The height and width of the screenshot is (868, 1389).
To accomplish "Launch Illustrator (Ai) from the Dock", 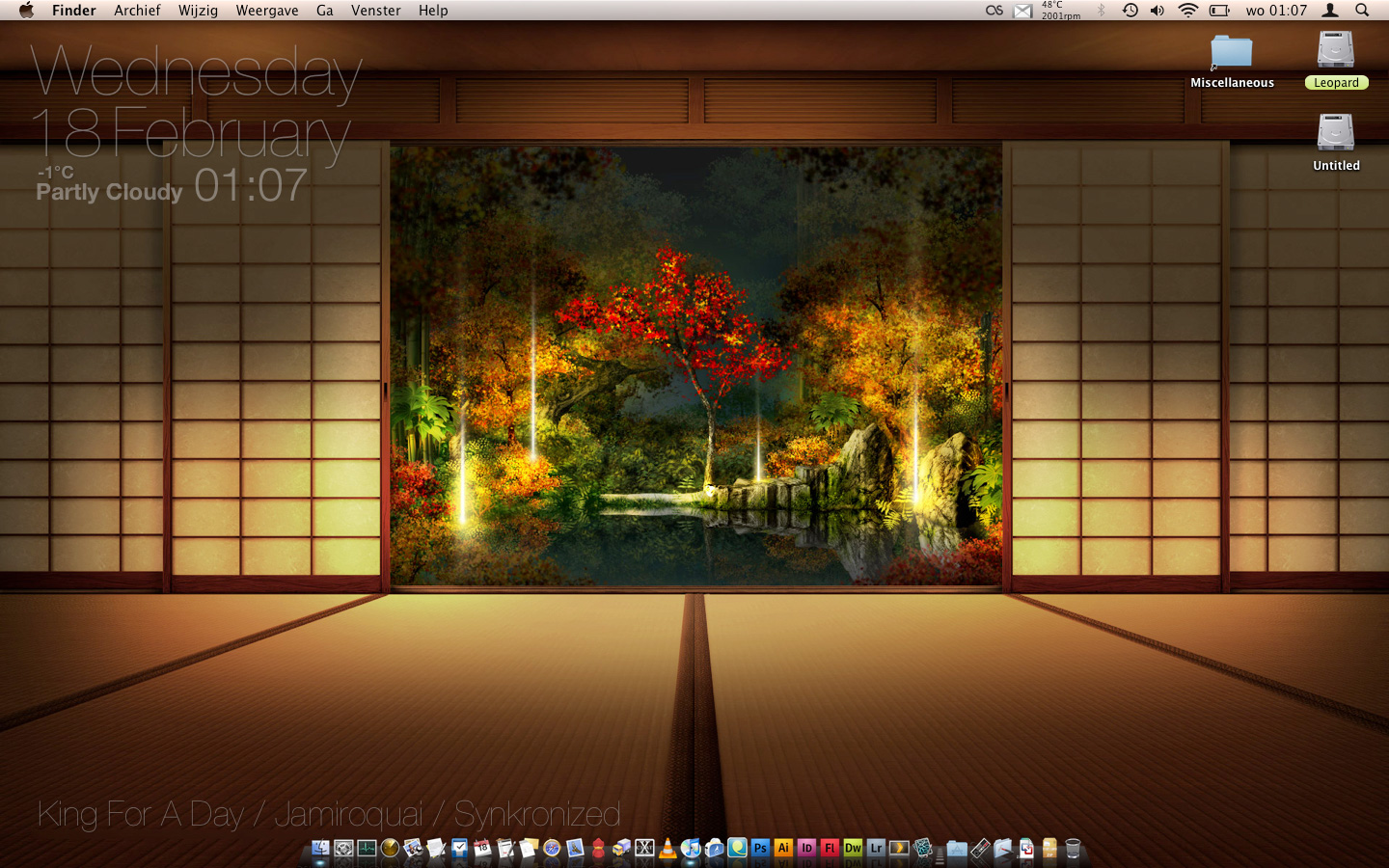I will 783,849.
